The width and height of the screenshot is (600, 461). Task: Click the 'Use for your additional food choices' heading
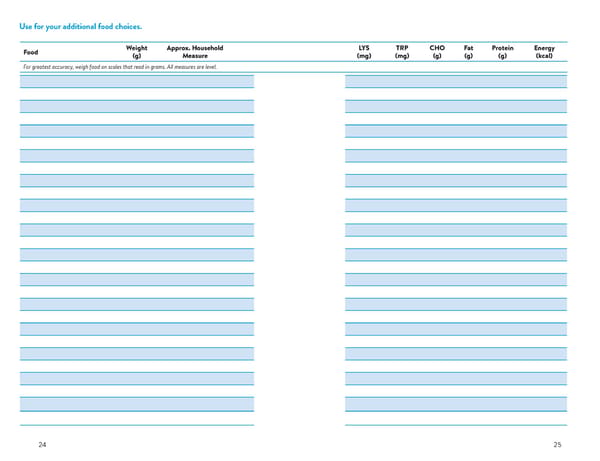pos(80,26)
